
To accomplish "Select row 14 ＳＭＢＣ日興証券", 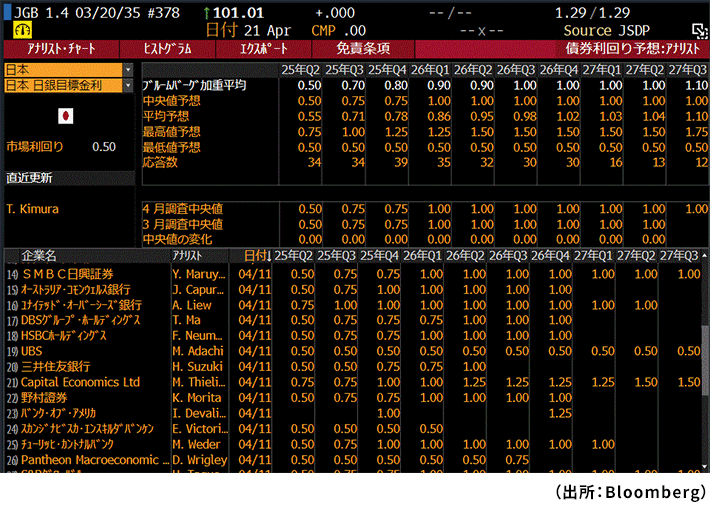I will tap(352, 274).
